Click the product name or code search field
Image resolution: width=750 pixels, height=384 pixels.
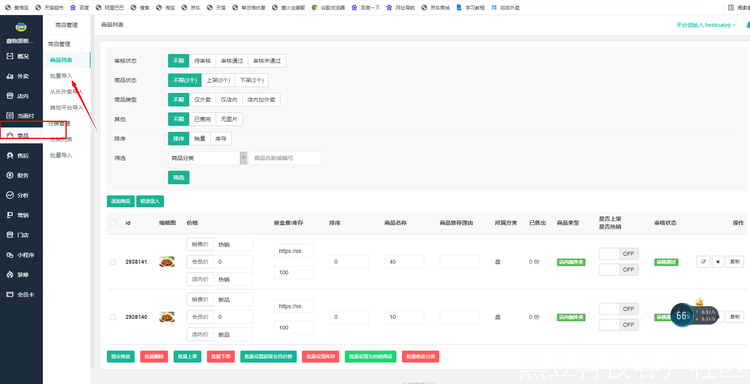pyautogui.click(x=285, y=158)
